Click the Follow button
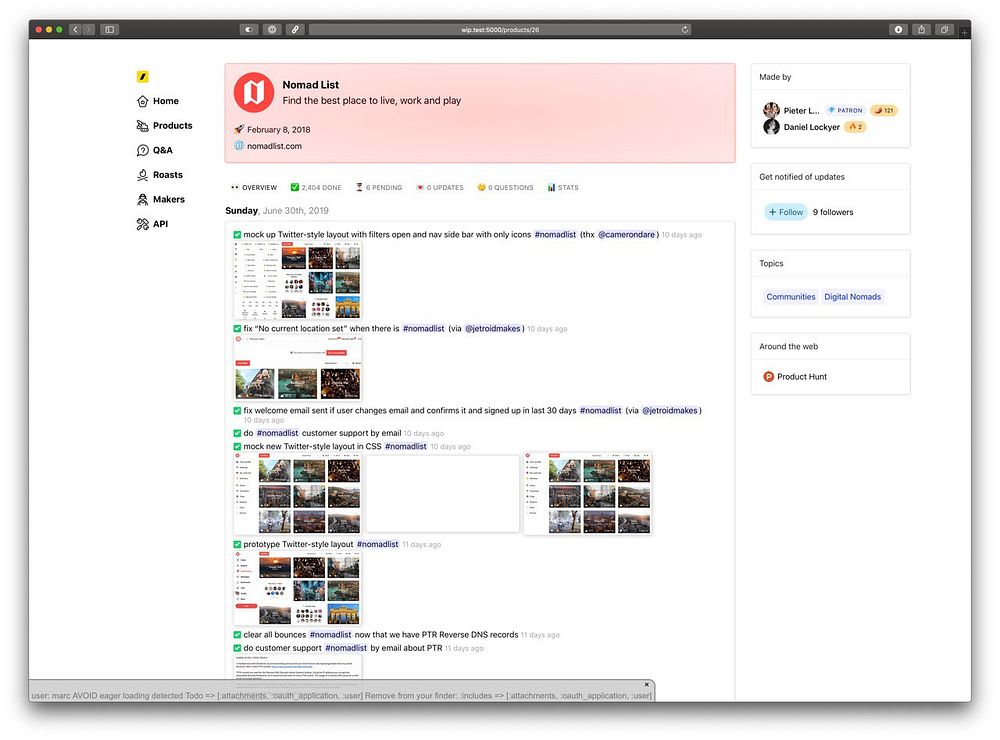Screen dimensions: 1000x740 click(x=786, y=212)
